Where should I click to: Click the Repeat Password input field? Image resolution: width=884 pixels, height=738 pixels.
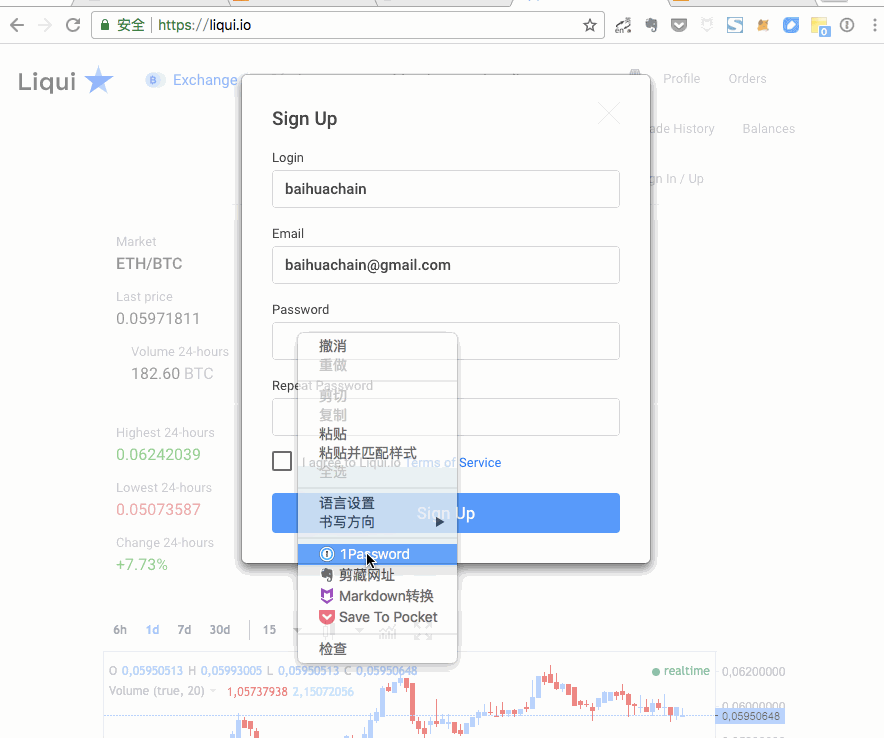click(x=445, y=417)
